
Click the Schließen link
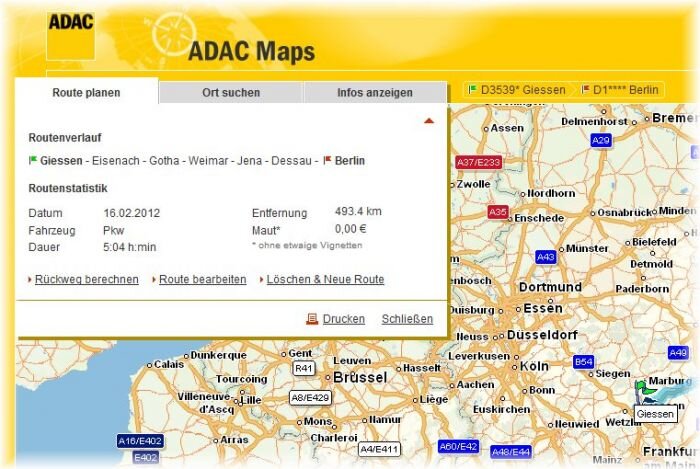tap(407, 319)
